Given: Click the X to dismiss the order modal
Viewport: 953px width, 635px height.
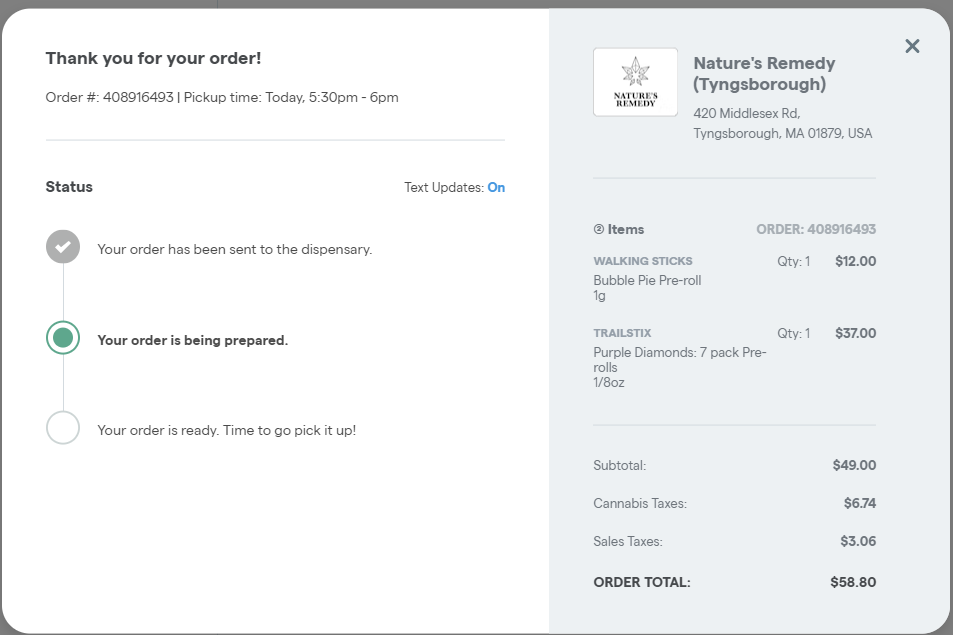Looking at the screenshot, I should point(911,45).
